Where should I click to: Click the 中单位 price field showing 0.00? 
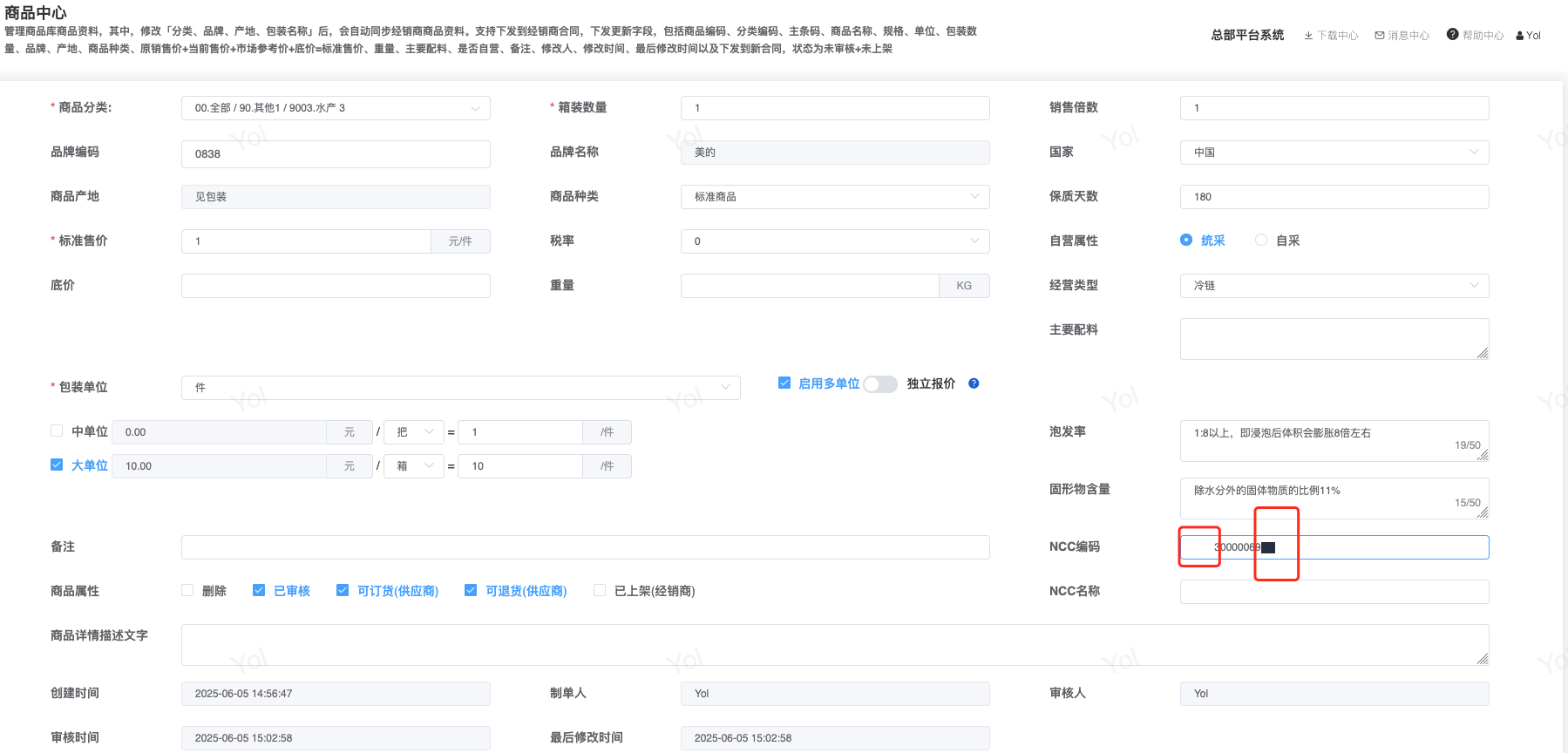[219, 432]
